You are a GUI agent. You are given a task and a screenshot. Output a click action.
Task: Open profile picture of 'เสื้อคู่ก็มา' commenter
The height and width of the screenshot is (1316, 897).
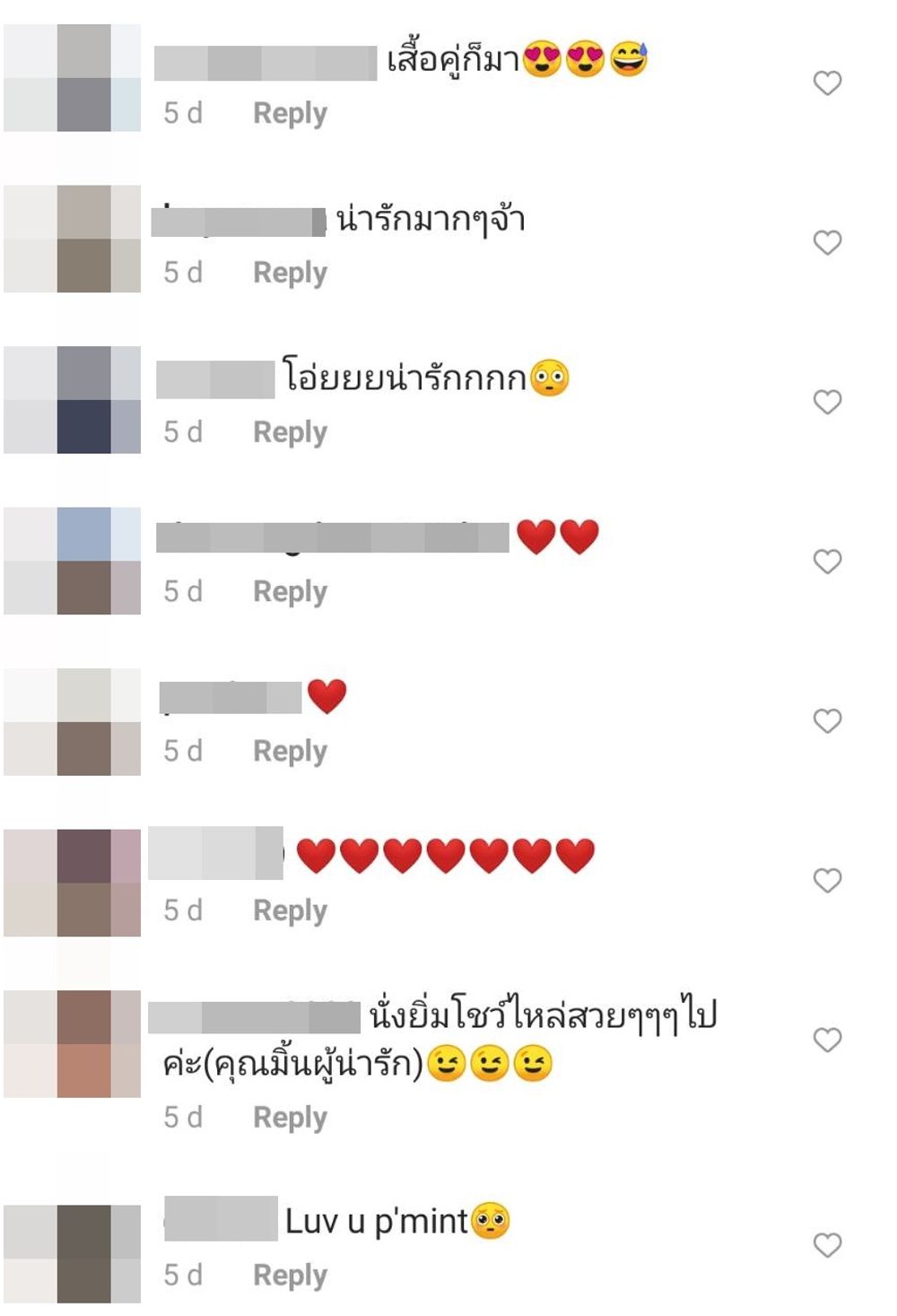click(x=72, y=78)
